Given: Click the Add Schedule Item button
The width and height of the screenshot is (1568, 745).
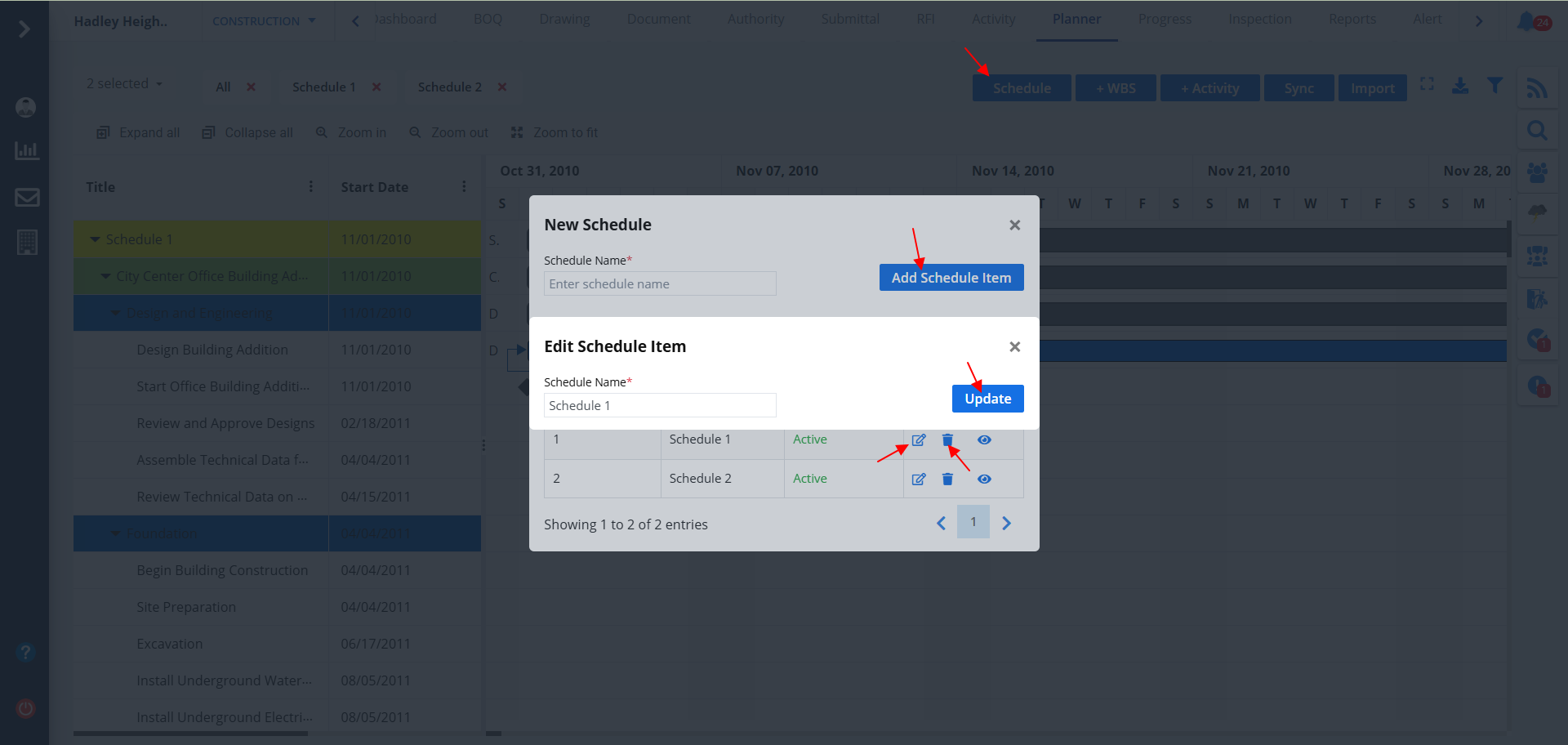Looking at the screenshot, I should [951, 278].
